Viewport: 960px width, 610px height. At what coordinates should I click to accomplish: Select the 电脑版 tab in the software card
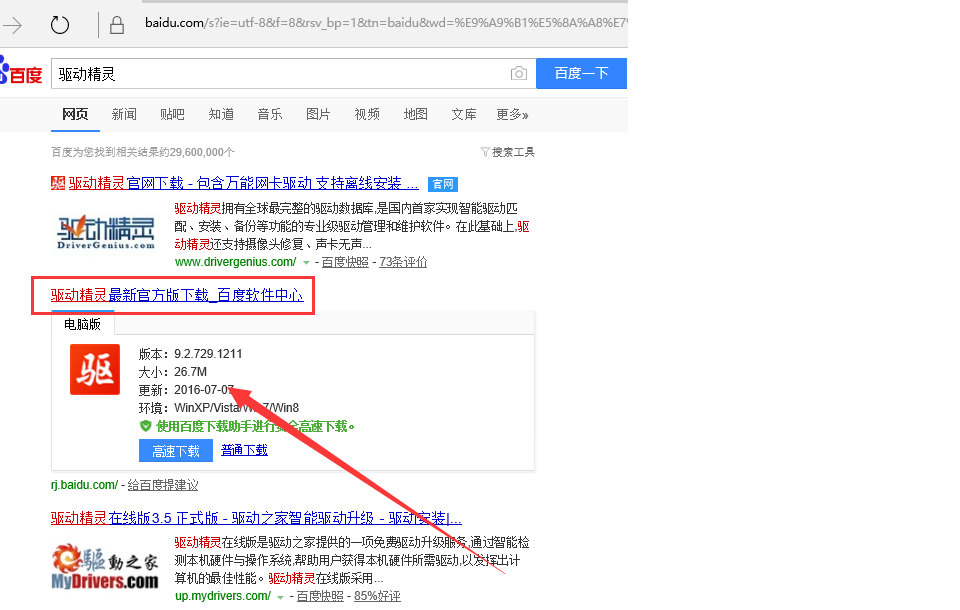pos(82,323)
